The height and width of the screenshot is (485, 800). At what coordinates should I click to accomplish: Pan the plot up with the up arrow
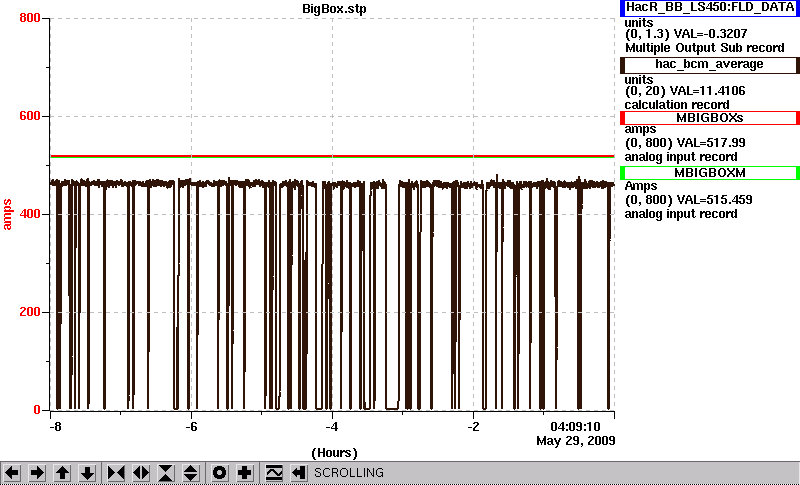[x=62, y=473]
